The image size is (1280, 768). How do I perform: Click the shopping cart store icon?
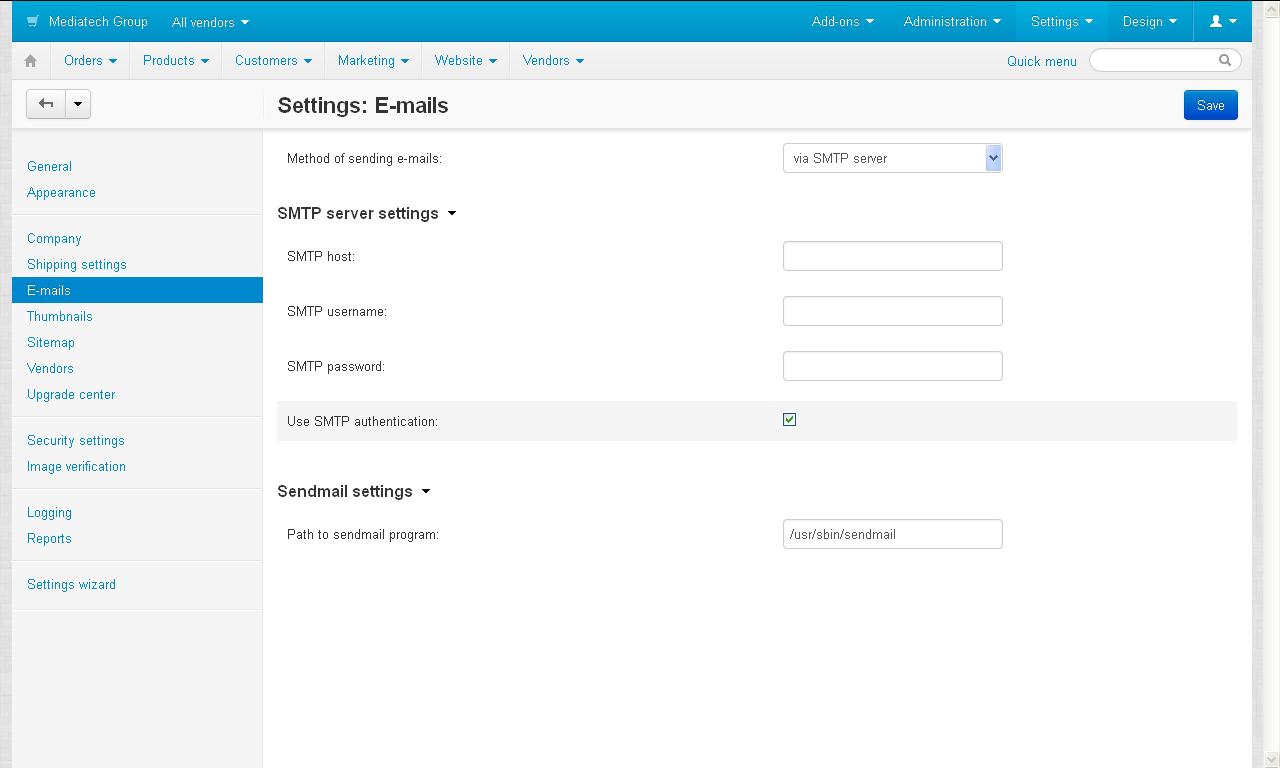click(33, 21)
